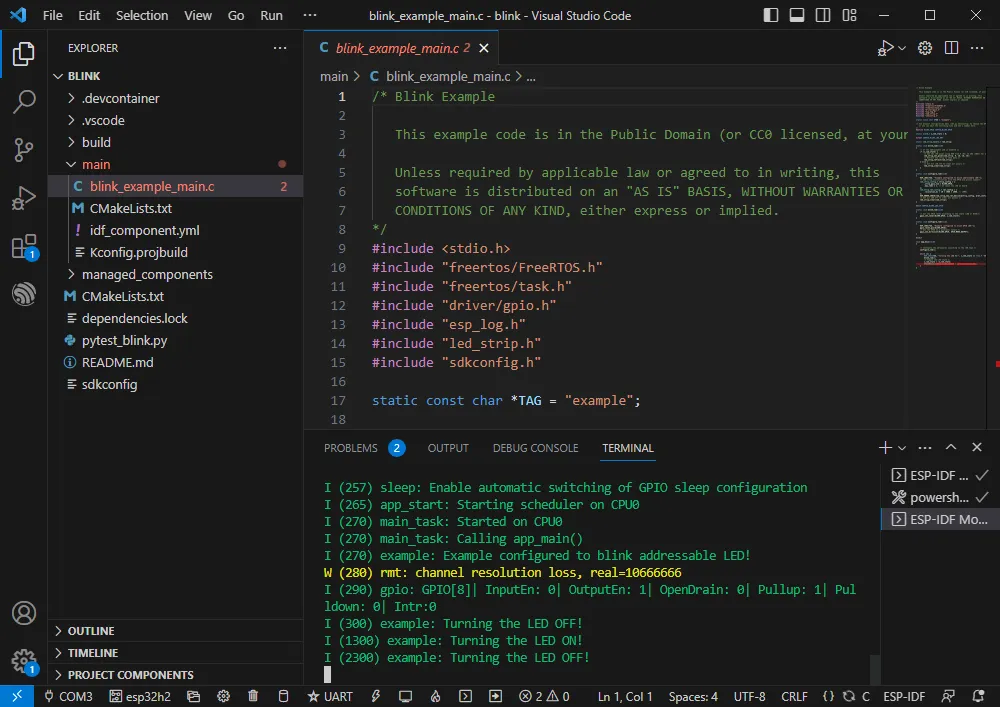The height and width of the screenshot is (707, 1000).
Task: Expand the OUTLINE section
Action: pyautogui.click(x=90, y=631)
